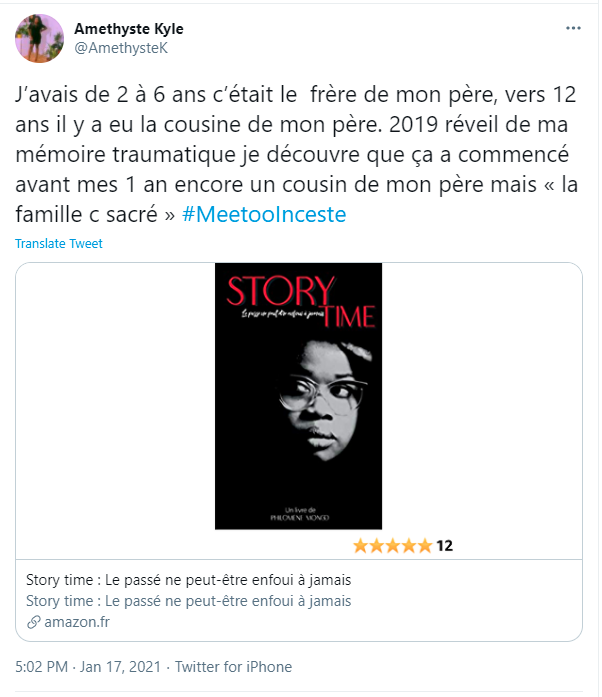602x697 pixels.
Task: Click Amethyste Kyle's round profile avatar
Action: (40, 38)
